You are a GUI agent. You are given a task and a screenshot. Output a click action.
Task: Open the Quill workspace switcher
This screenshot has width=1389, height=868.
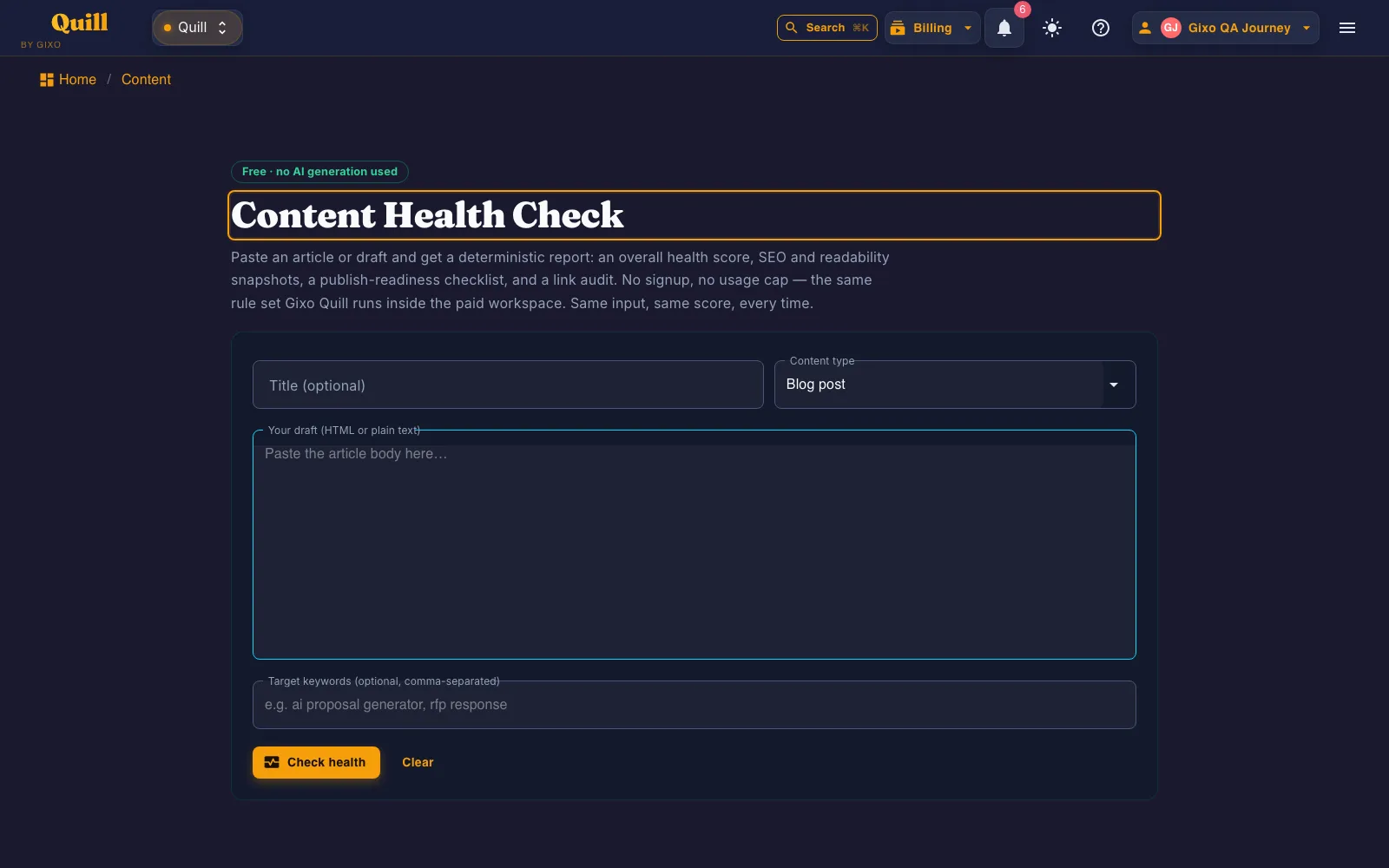[197, 28]
